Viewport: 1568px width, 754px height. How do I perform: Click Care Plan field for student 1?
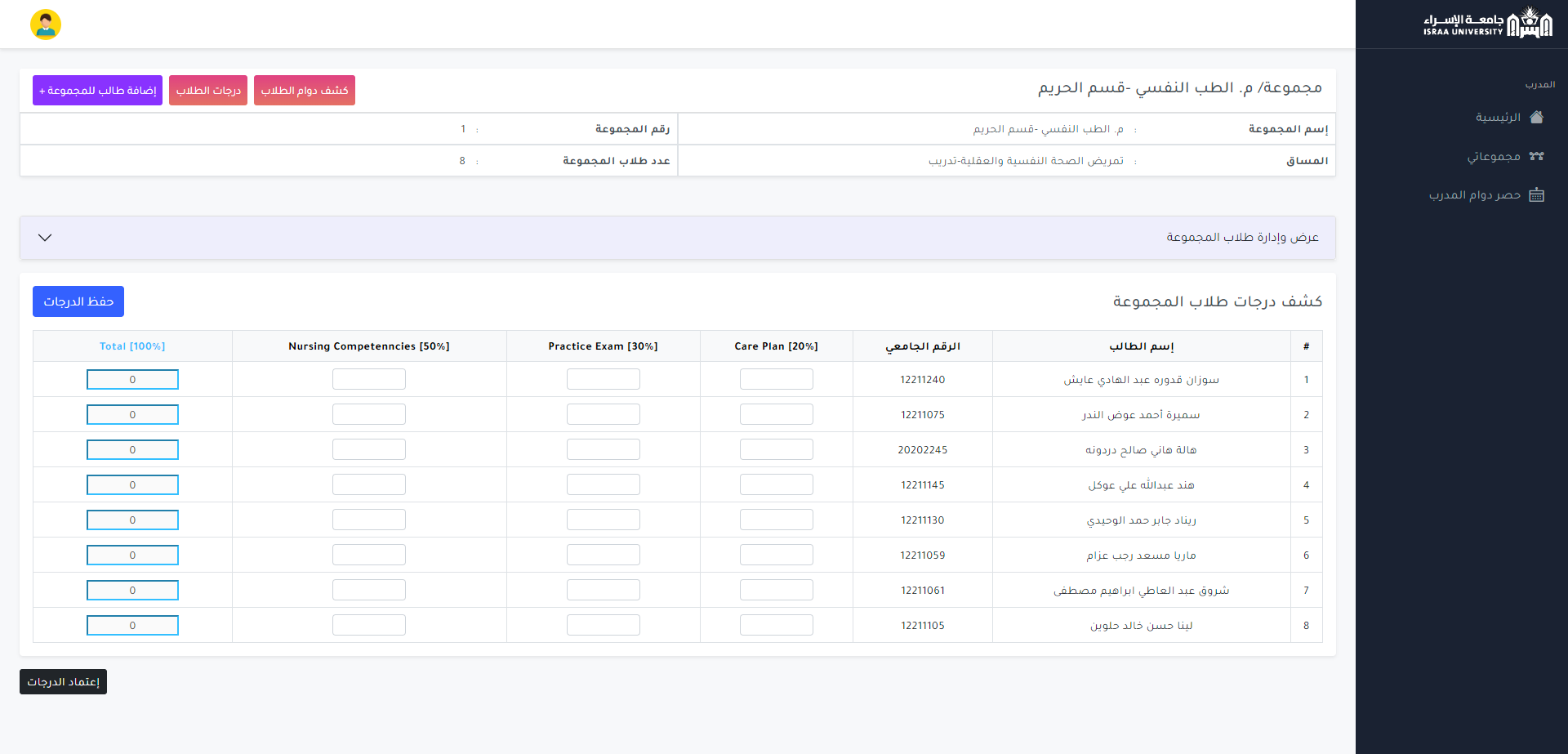776,379
